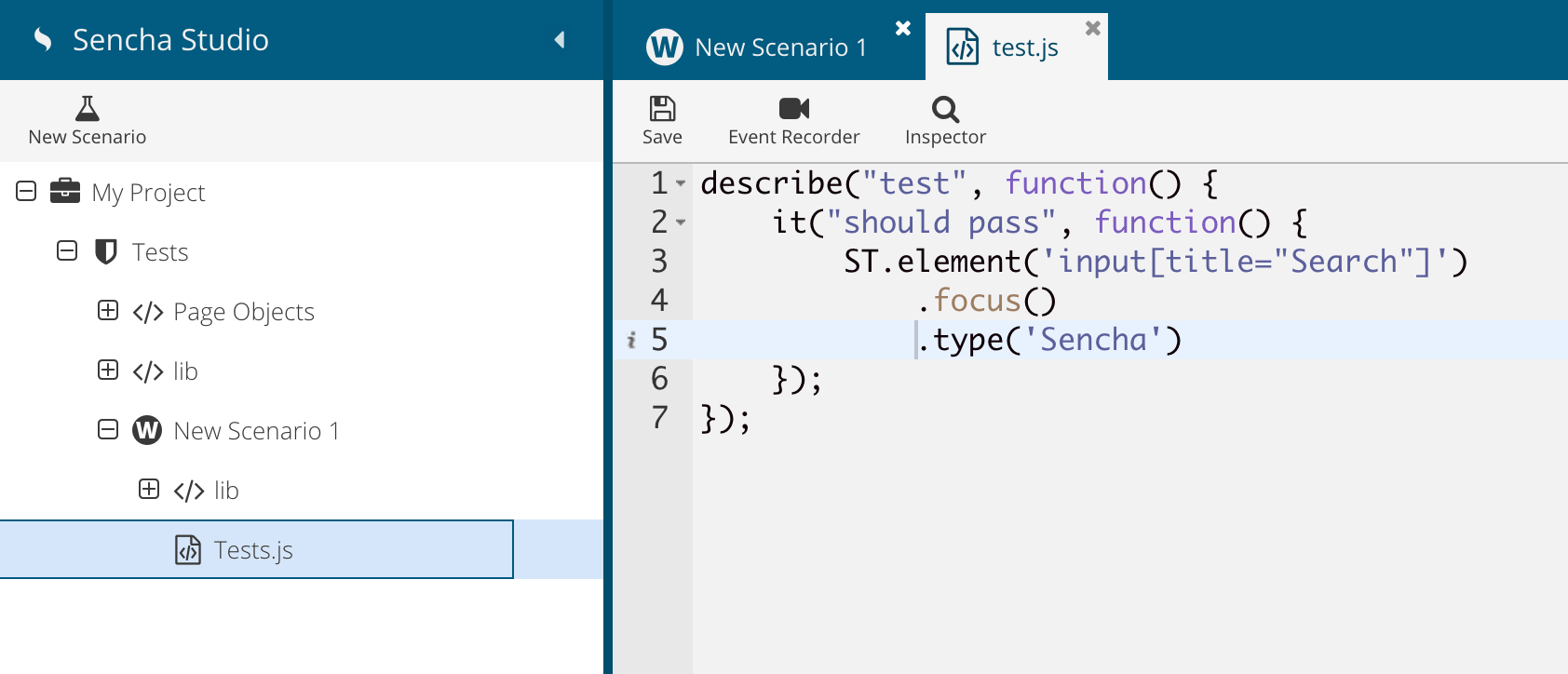Click the Save disk icon
Viewport: 1568px width, 674px height.
click(662, 108)
